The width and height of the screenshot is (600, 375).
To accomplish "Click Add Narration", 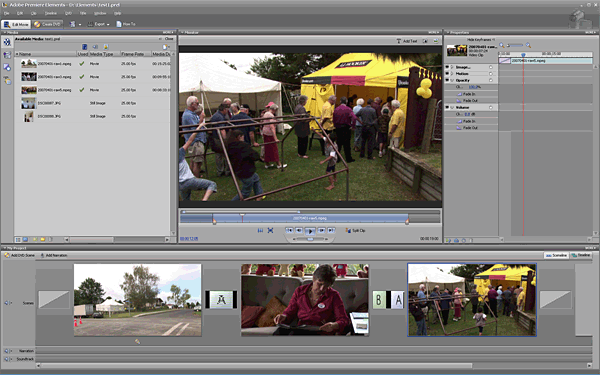I will coord(54,255).
